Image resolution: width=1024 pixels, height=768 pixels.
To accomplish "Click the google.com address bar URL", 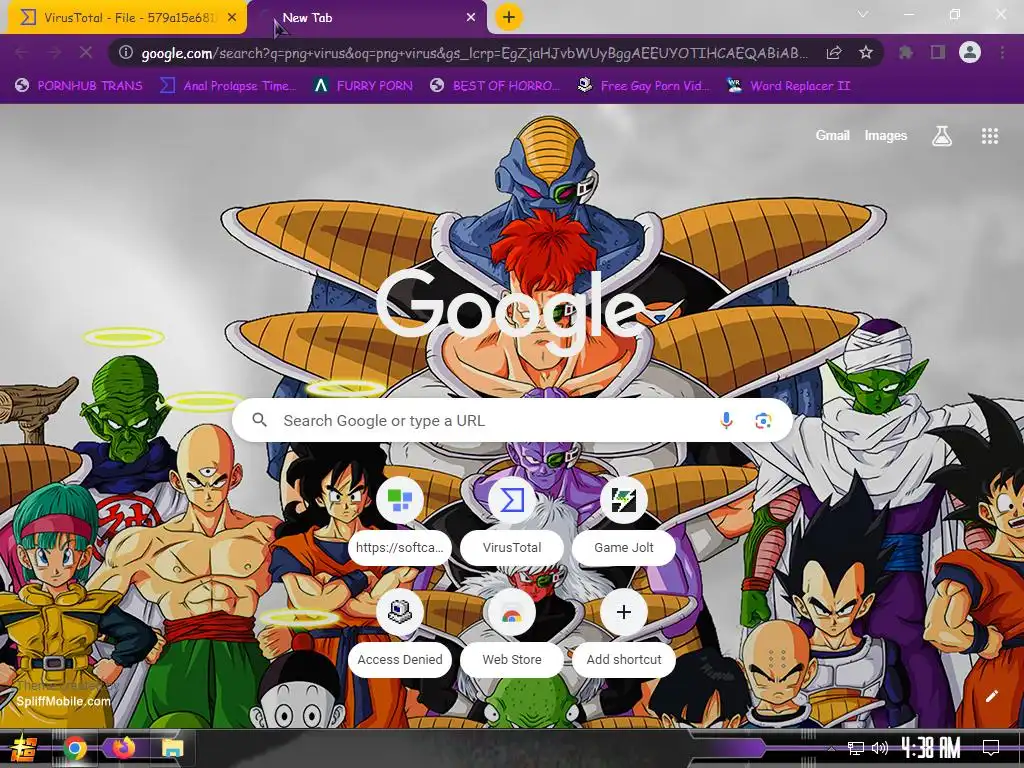I will (x=474, y=53).
